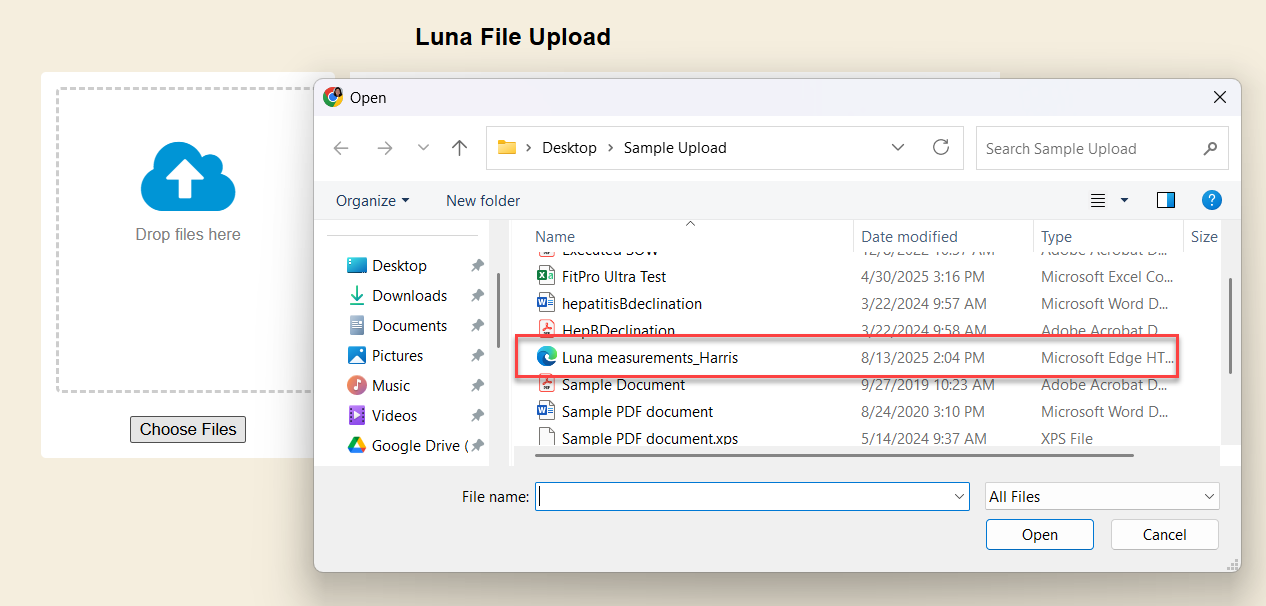This screenshot has height=606, width=1266.
Task: Open the Help question mark icon
Action: point(1211,200)
